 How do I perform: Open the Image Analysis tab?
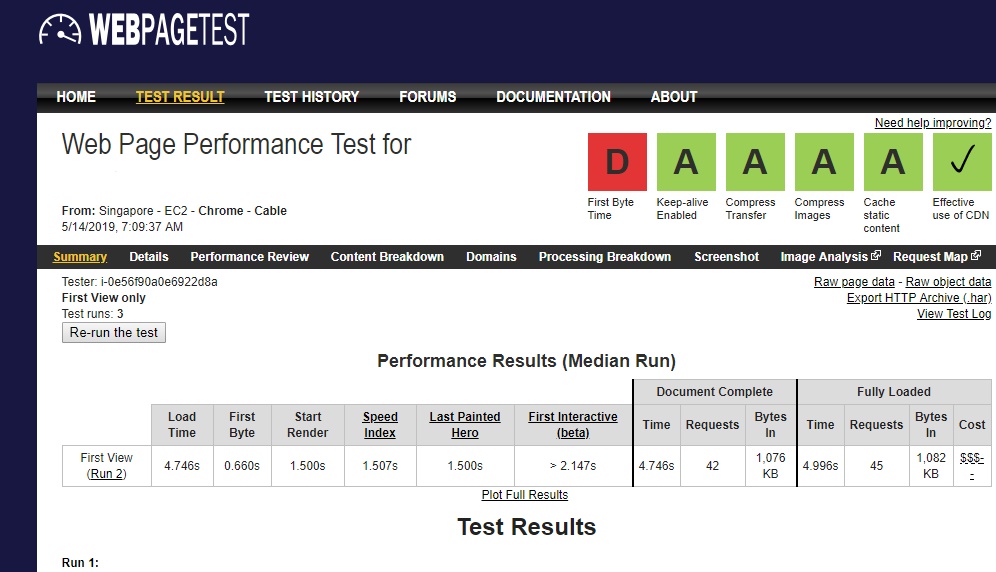[824, 257]
